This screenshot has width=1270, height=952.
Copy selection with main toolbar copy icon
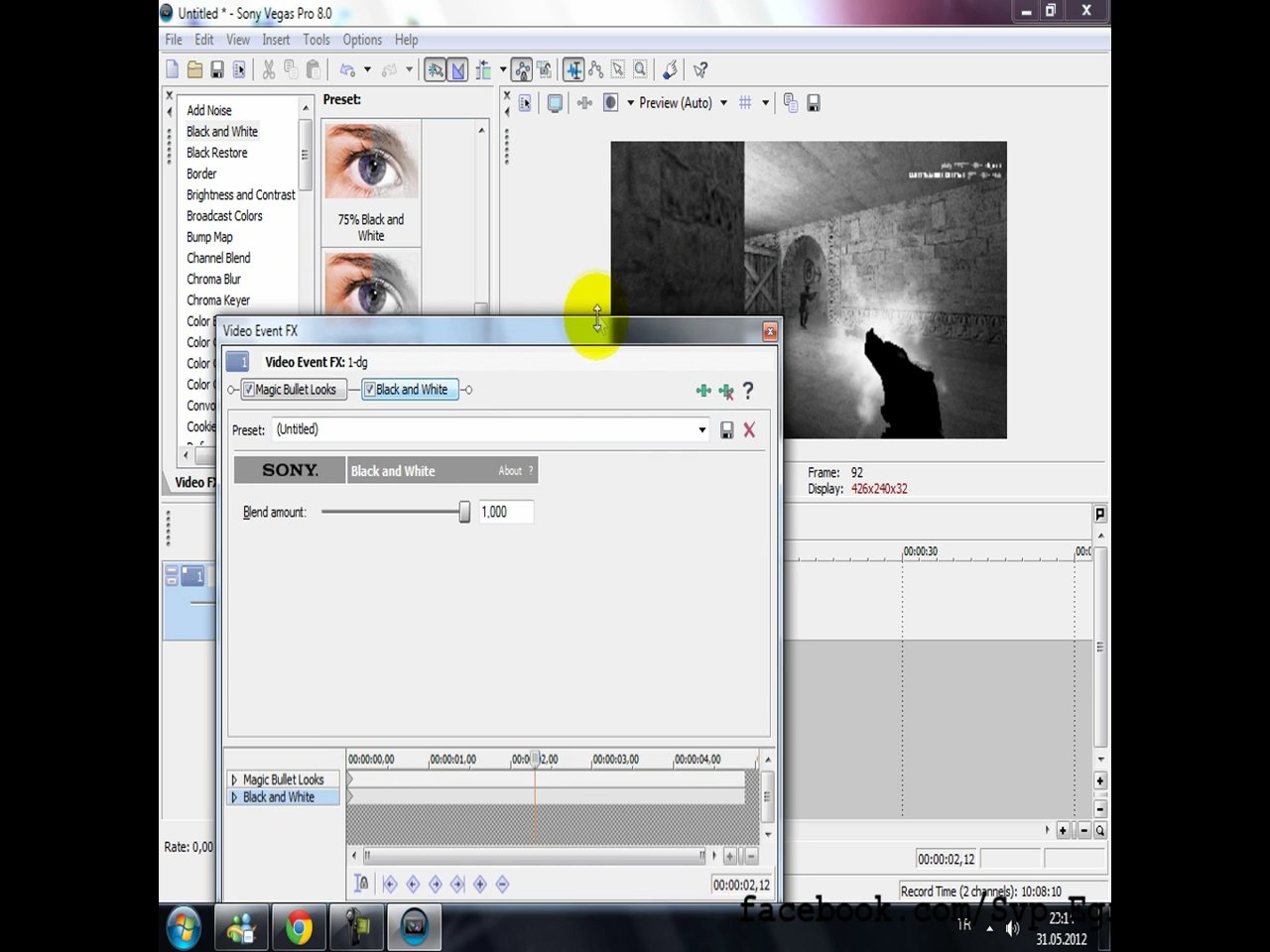[x=291, y=69]
